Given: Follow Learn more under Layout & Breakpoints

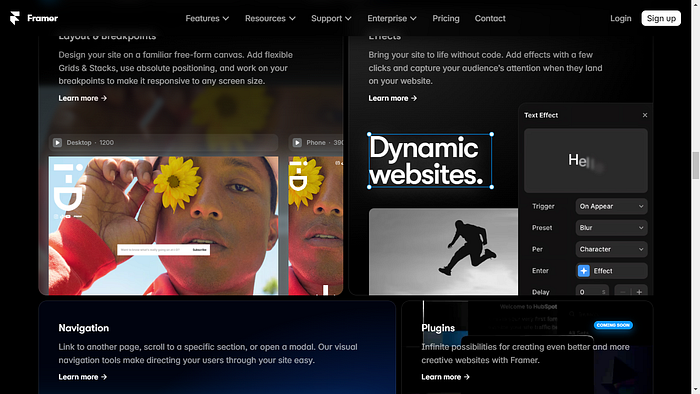Looking at the screenshot, I should tap(83, 98).
